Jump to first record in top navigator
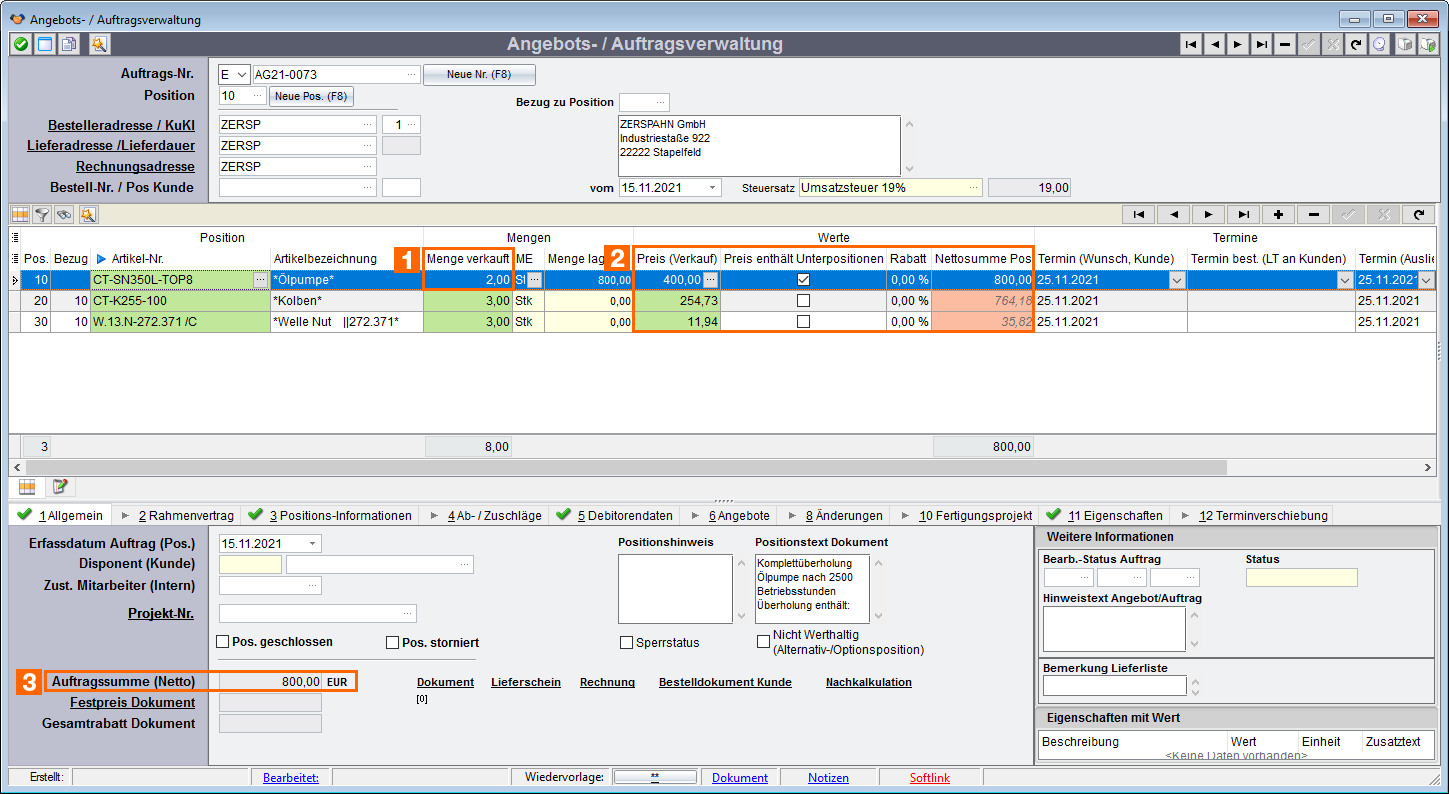1449x794 pixels. click(1190, 44)
